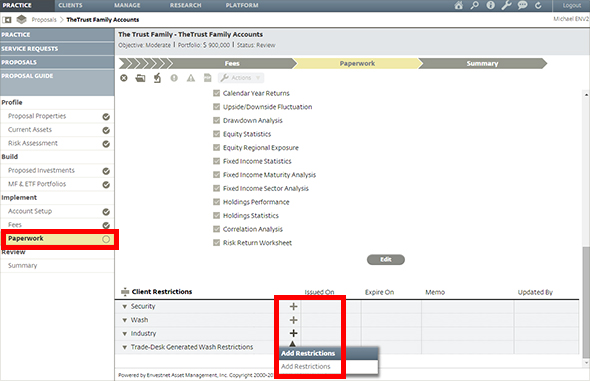Click the document page icon in toolbar

[x=207, y=78]
